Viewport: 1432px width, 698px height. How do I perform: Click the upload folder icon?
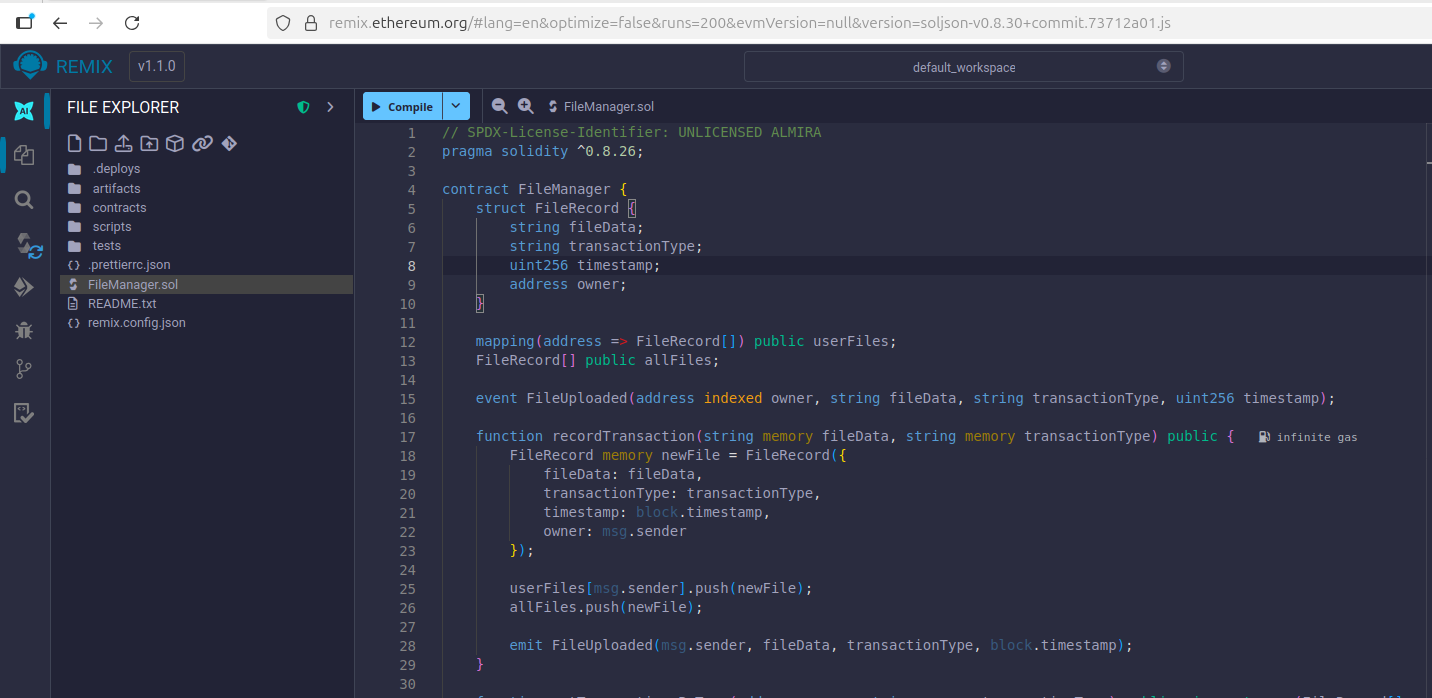pyautogui.click(x=149, y=143)
